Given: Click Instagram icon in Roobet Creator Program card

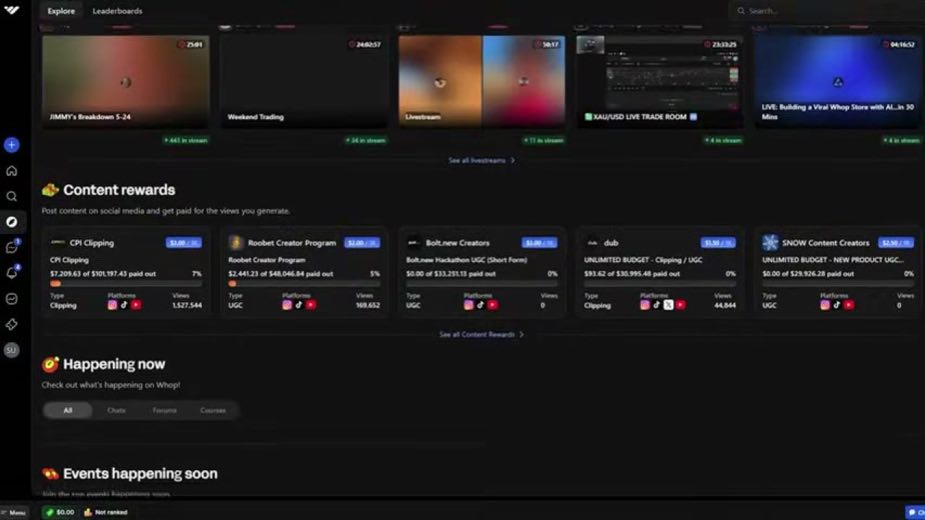Looking at the screenshot, I should [287, 305].
